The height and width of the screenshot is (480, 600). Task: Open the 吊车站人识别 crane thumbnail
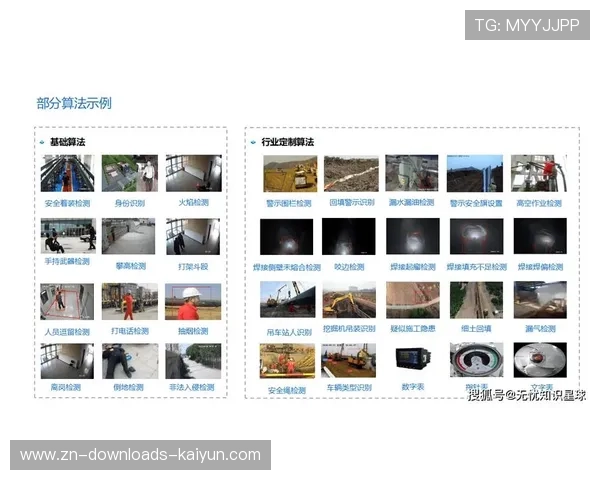(x=288, y=300)
